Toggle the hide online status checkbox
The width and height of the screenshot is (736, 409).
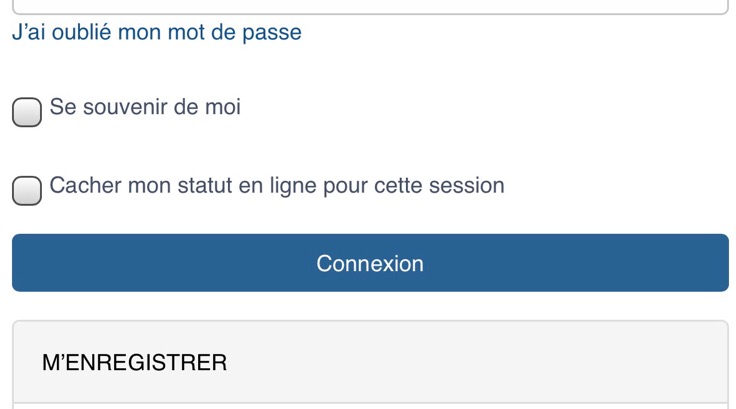27,190
